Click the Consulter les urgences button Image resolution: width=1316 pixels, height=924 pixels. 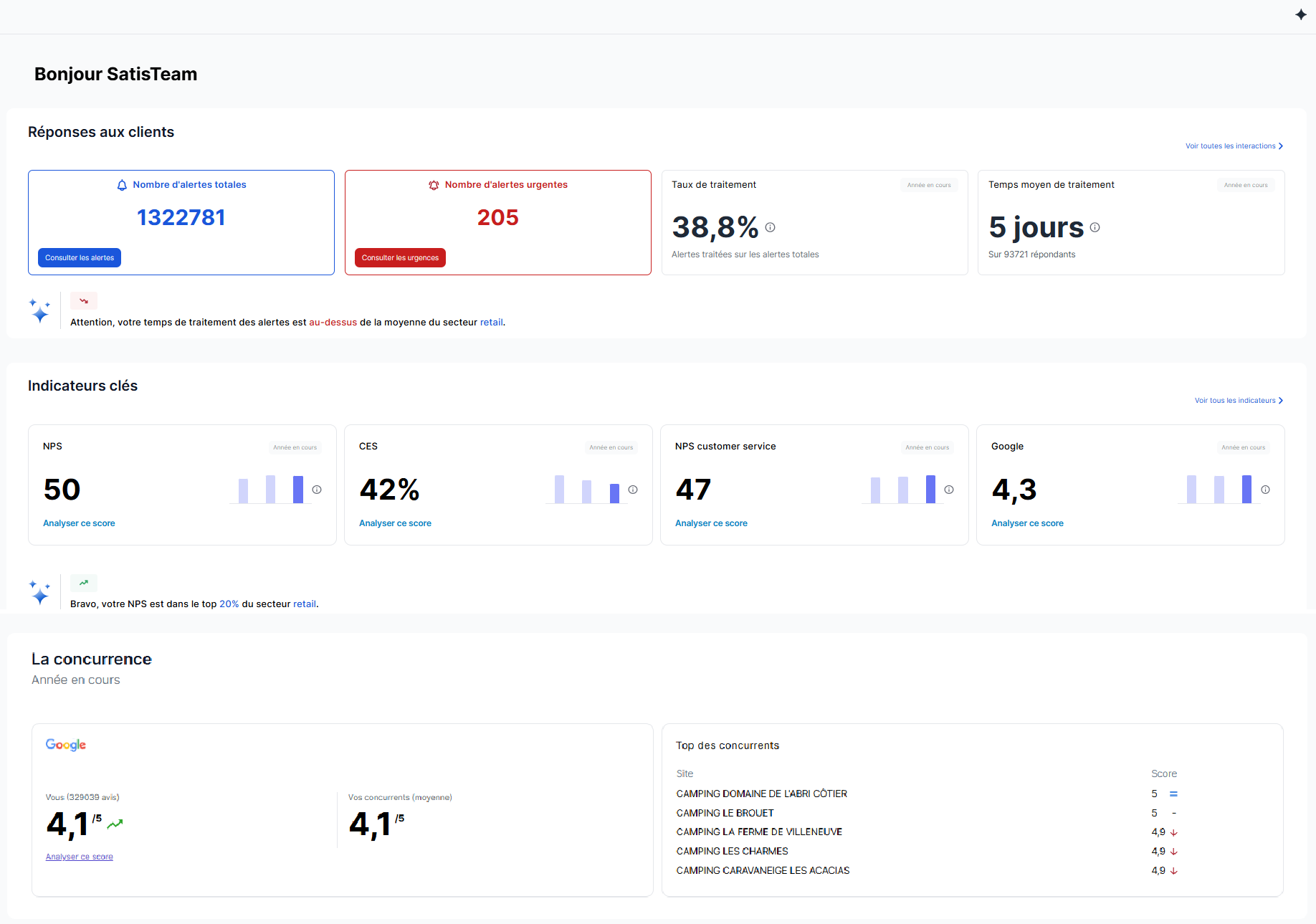click(400, 258)
